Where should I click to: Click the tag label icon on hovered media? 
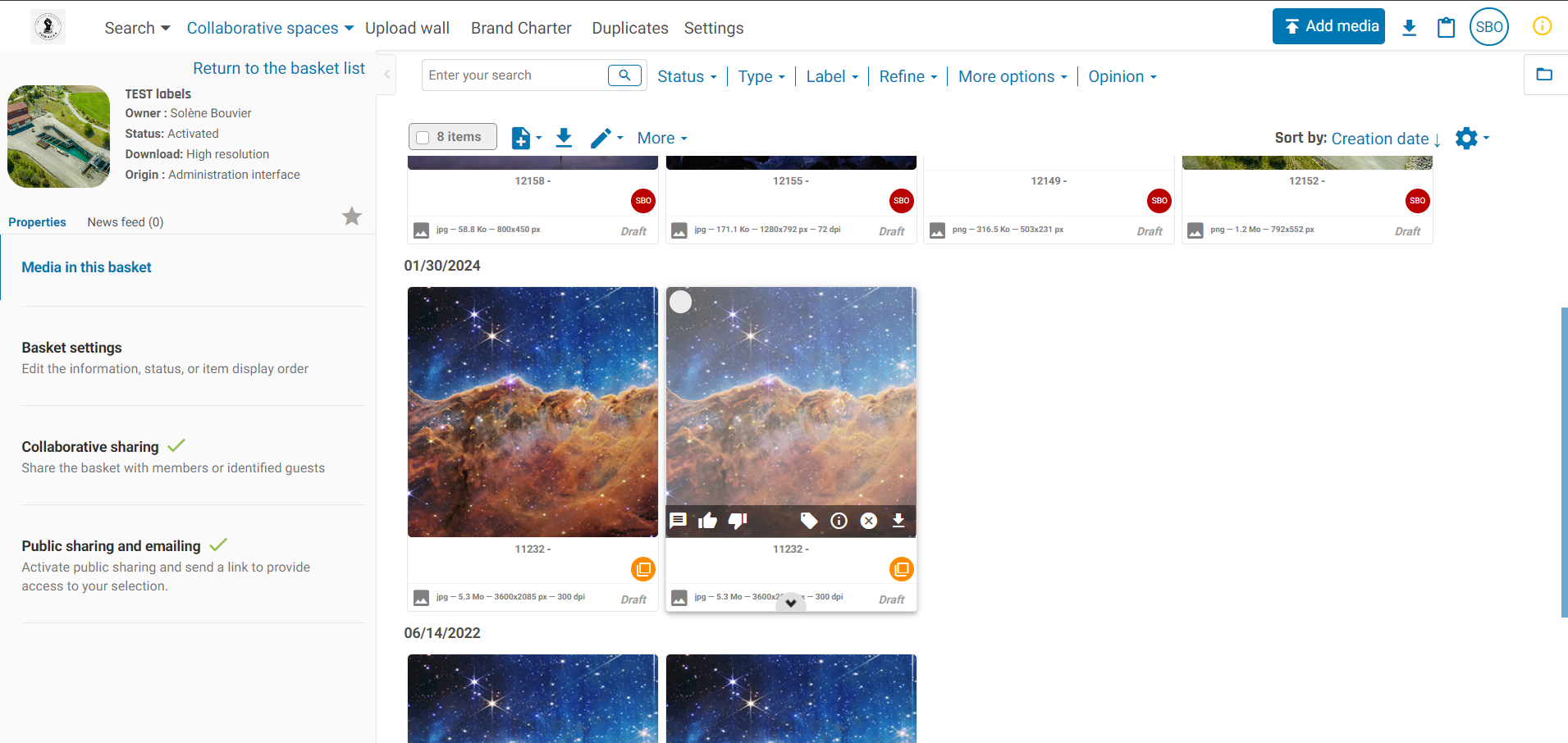coord(809,521)
